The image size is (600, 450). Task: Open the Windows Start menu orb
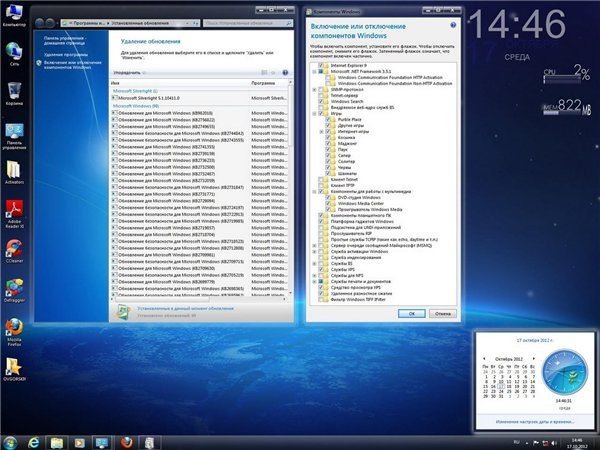pos(10,443)
